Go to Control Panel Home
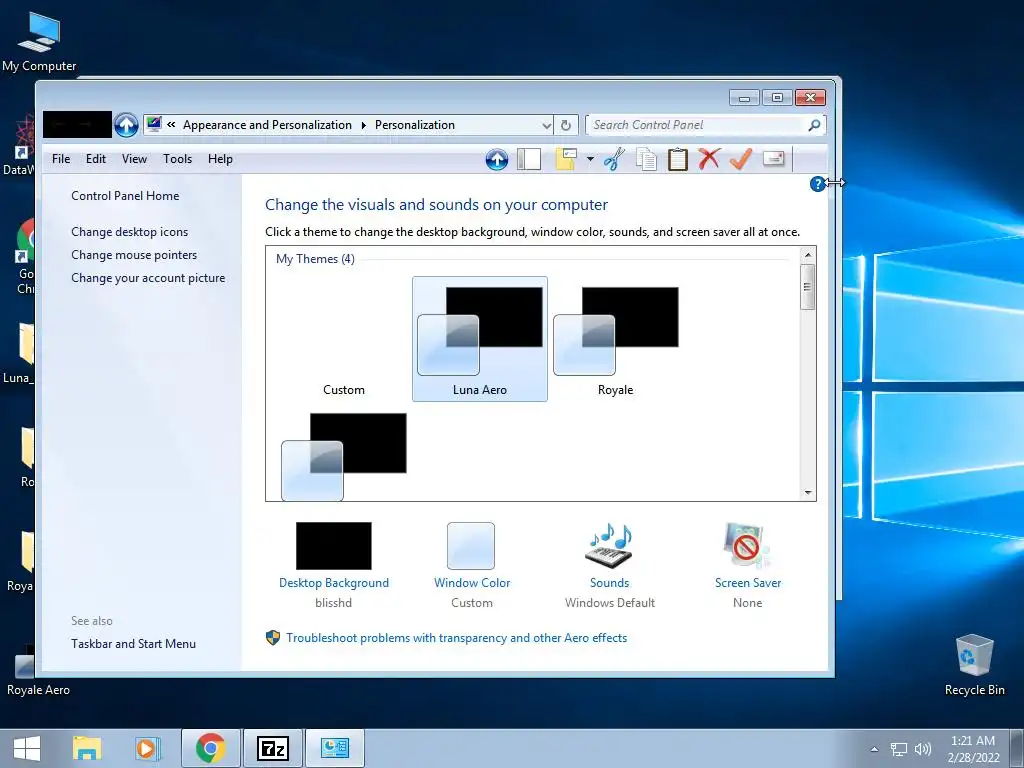This screenshot has height=768, width=1024. [x=125, y=195]
